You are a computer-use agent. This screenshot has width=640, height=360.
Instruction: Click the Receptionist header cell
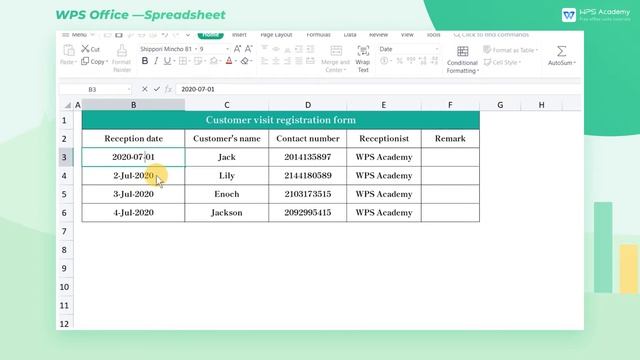384,138
